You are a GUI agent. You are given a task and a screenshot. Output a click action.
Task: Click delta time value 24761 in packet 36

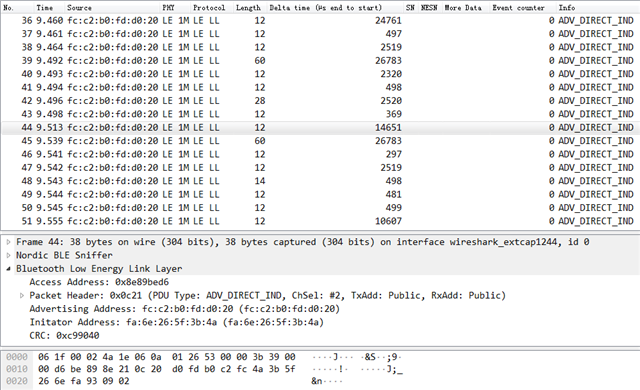coord(388,20)
